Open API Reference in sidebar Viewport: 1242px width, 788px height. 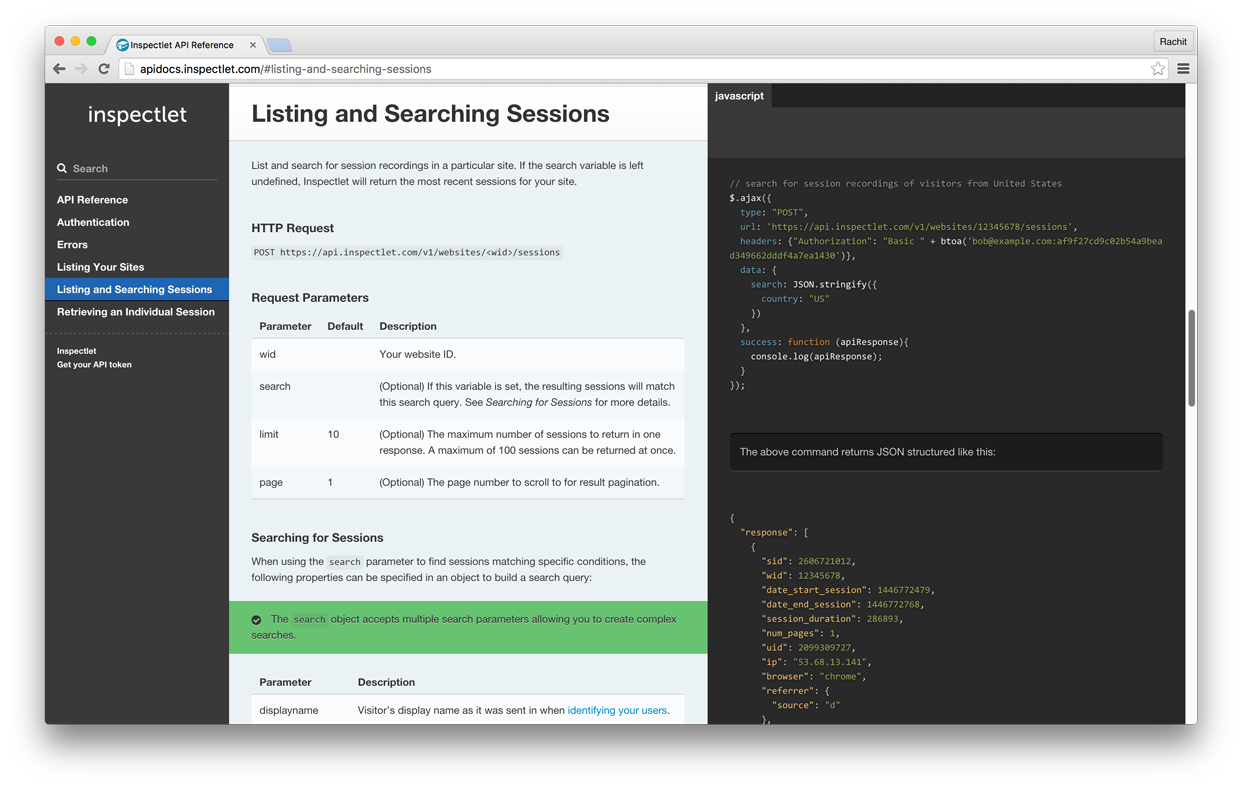point(92,200)
